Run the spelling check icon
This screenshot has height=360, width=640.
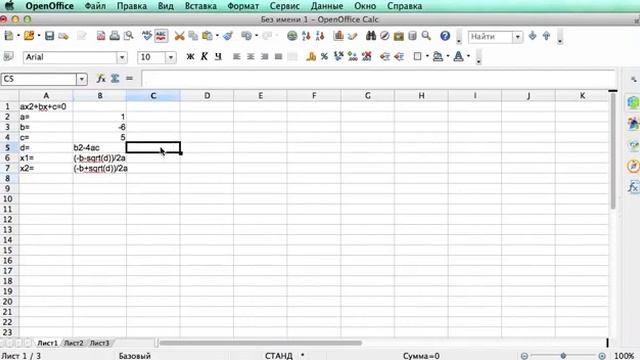pyautogui.click(x=147, y=36)
